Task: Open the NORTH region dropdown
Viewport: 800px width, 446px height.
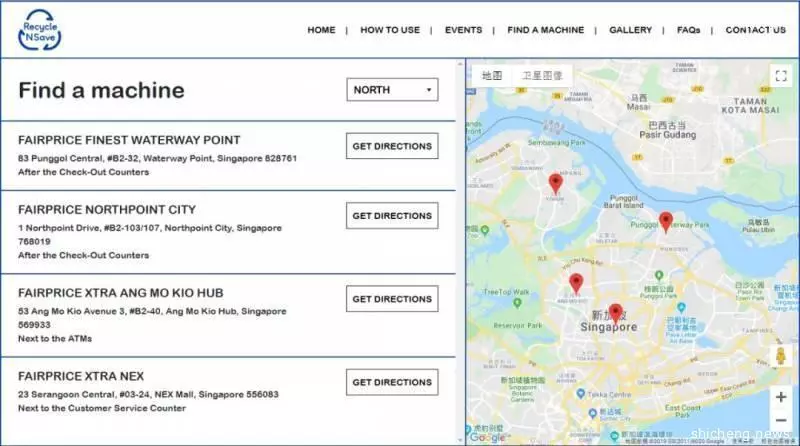Action: (392, 90)
